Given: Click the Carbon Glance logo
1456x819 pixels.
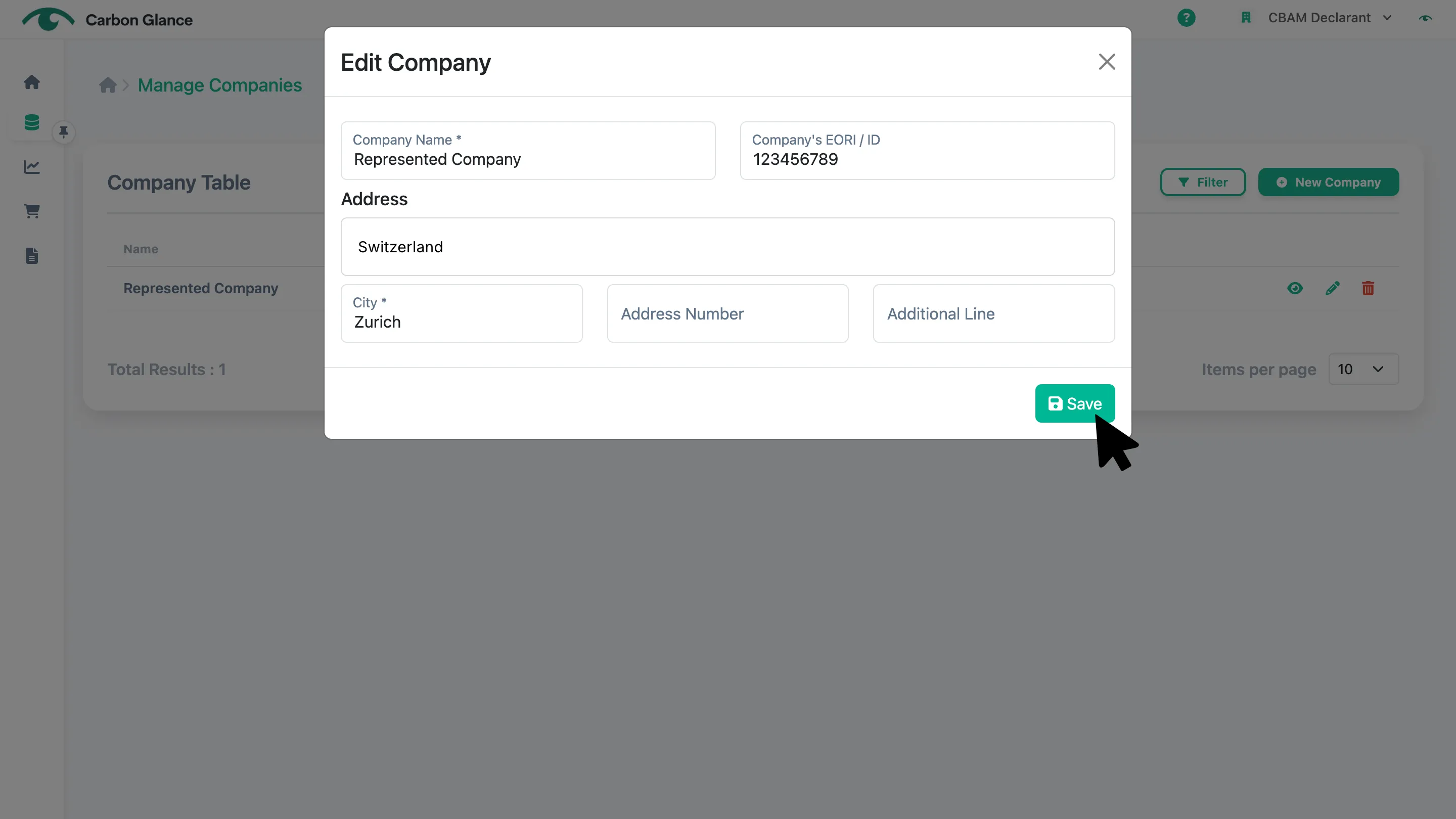Looking at the screenshot, I should click(107, 19).
